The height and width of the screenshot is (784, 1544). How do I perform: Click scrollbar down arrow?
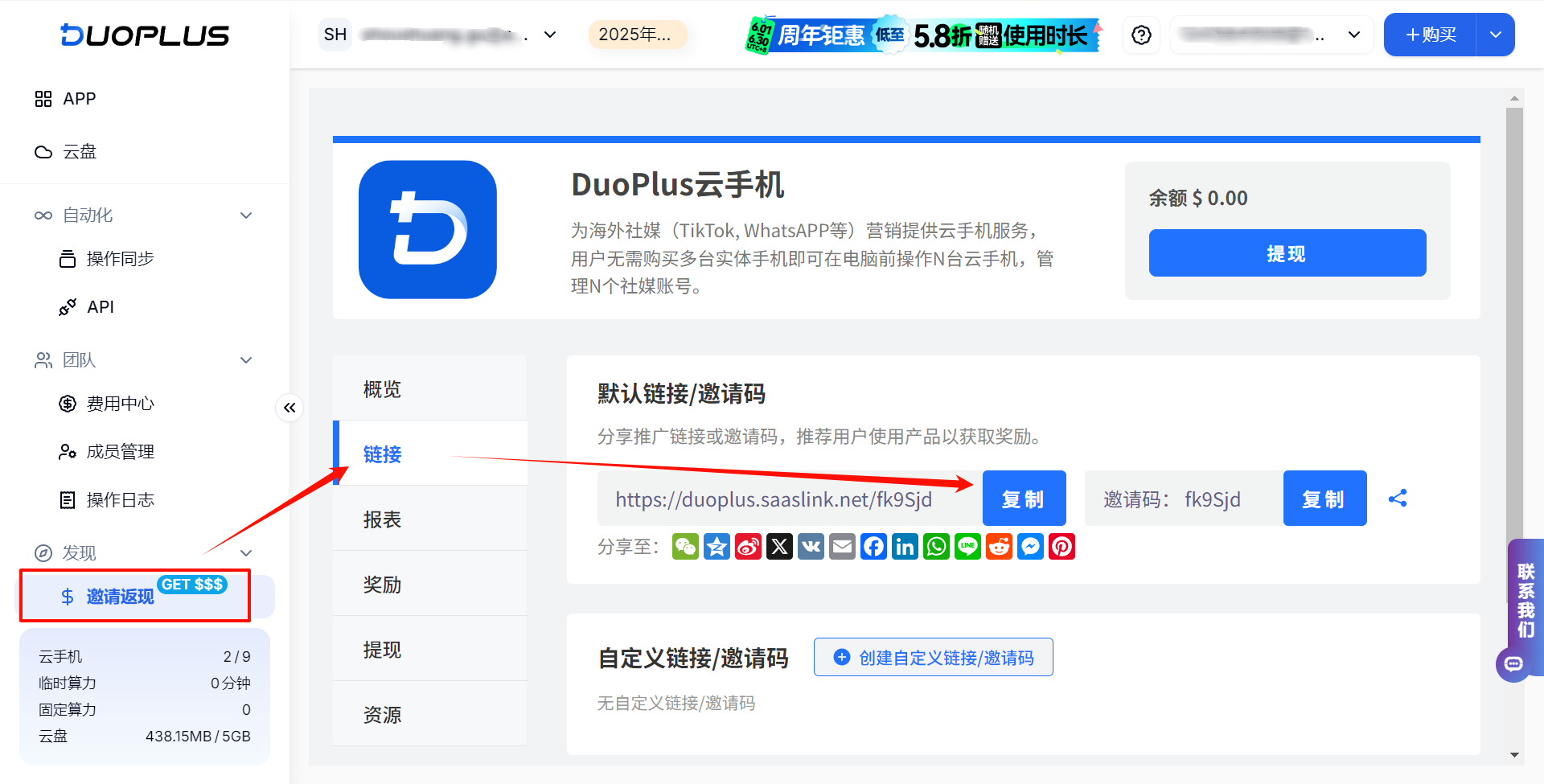[x=1514, y=755]
